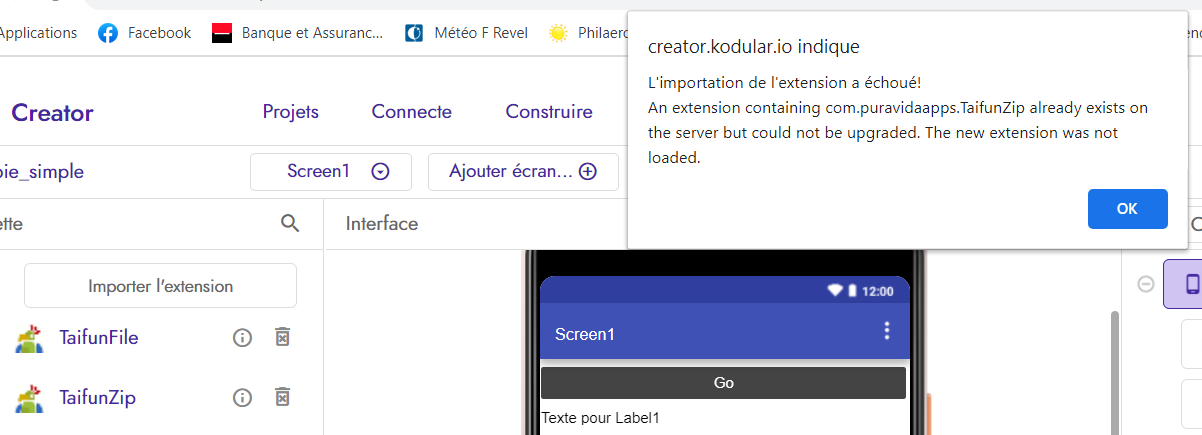
Task: Open the Connecte menu
Action: (x=412, y=112)
